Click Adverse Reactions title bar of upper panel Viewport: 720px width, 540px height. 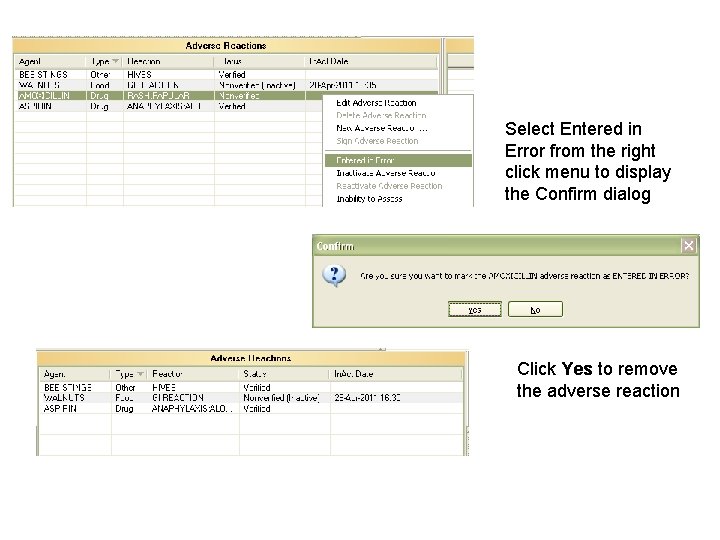(x=226, y=45)
